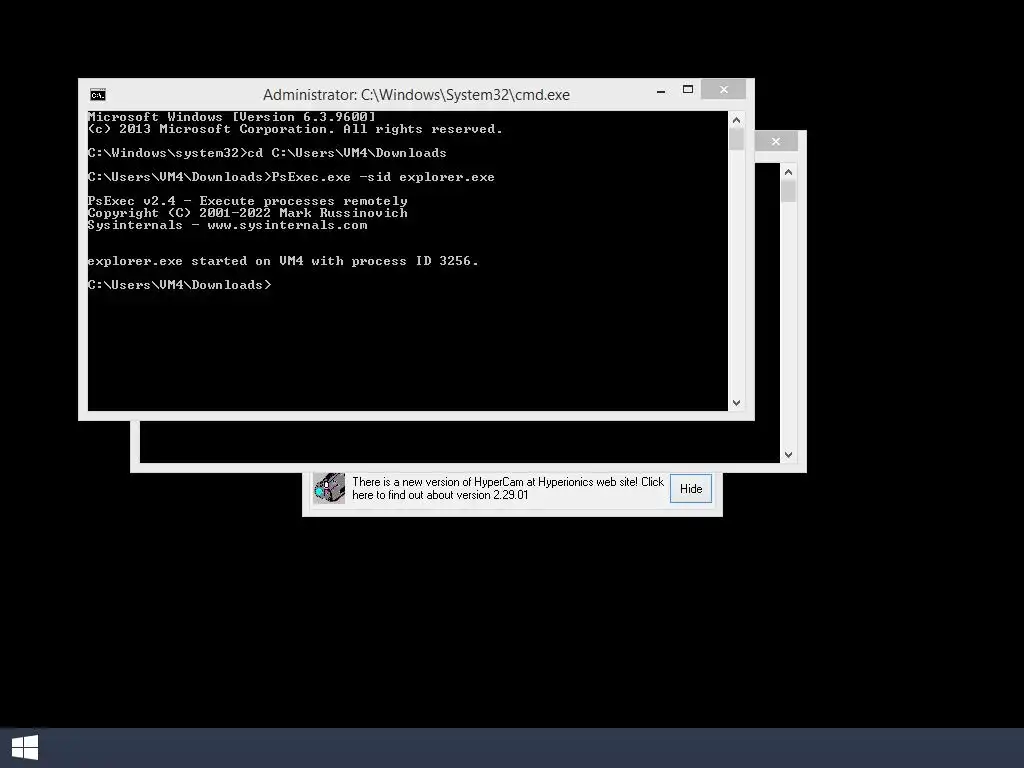
Task: Click scroll up arrow in front cmd window
Action: click(737, 120)
